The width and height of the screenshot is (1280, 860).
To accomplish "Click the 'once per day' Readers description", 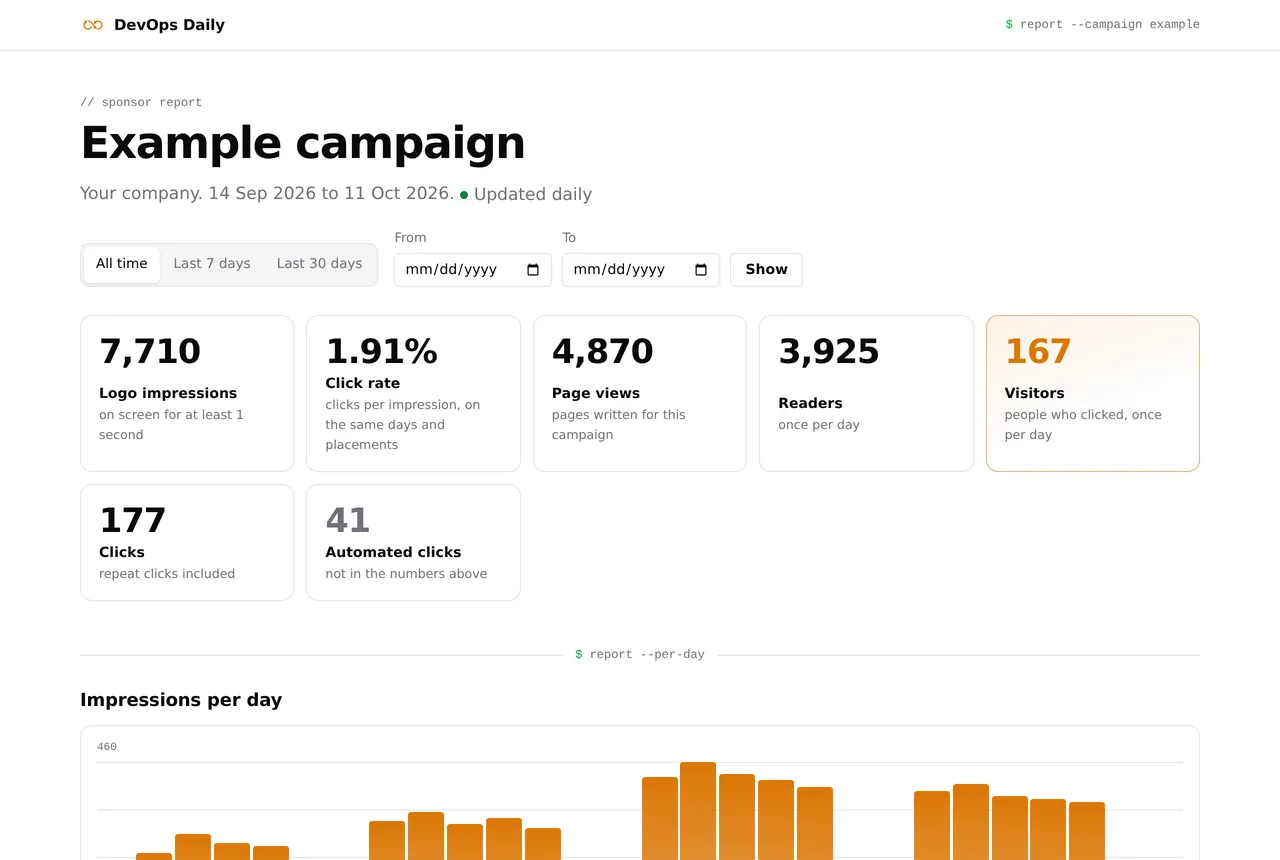I will point(819,425).
